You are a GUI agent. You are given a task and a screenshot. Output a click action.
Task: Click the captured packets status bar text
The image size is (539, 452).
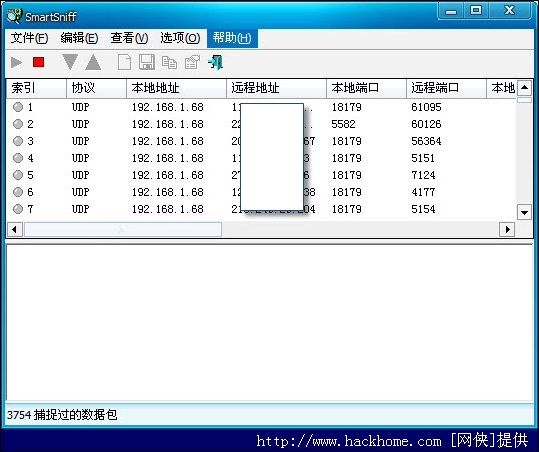[62, 415]
